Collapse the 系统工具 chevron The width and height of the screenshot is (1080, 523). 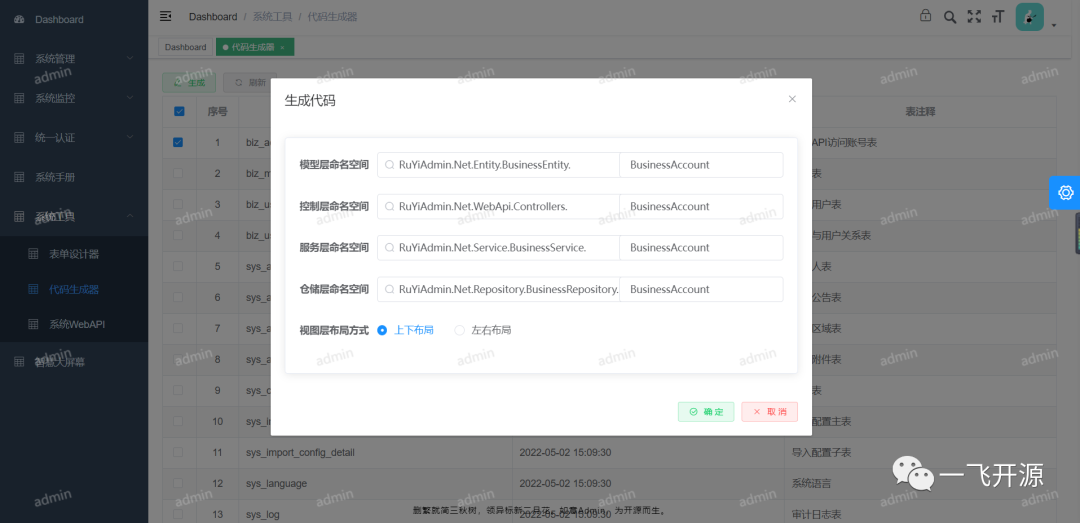130,216
